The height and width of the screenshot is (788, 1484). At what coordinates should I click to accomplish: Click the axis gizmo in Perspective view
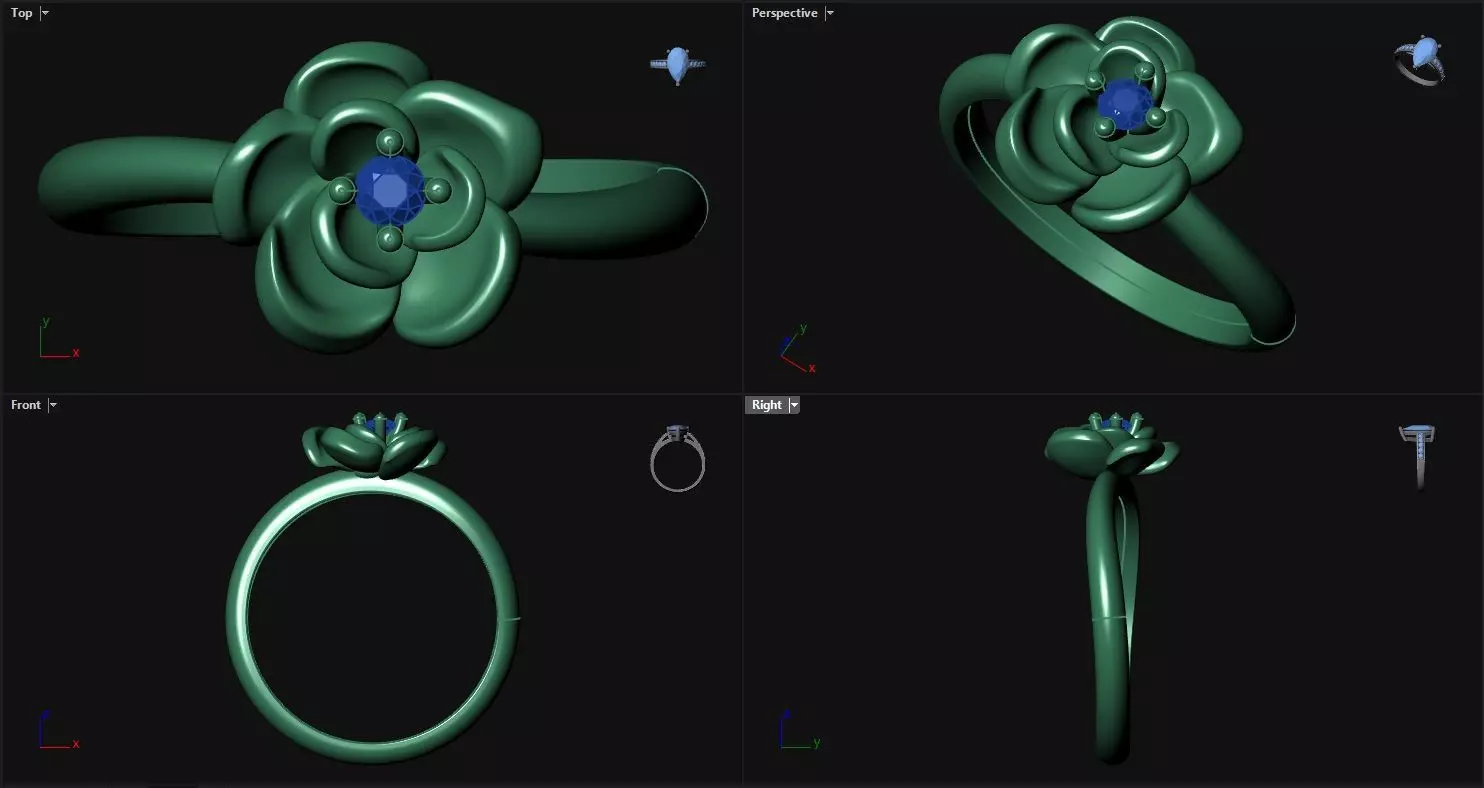coord(797,348)
